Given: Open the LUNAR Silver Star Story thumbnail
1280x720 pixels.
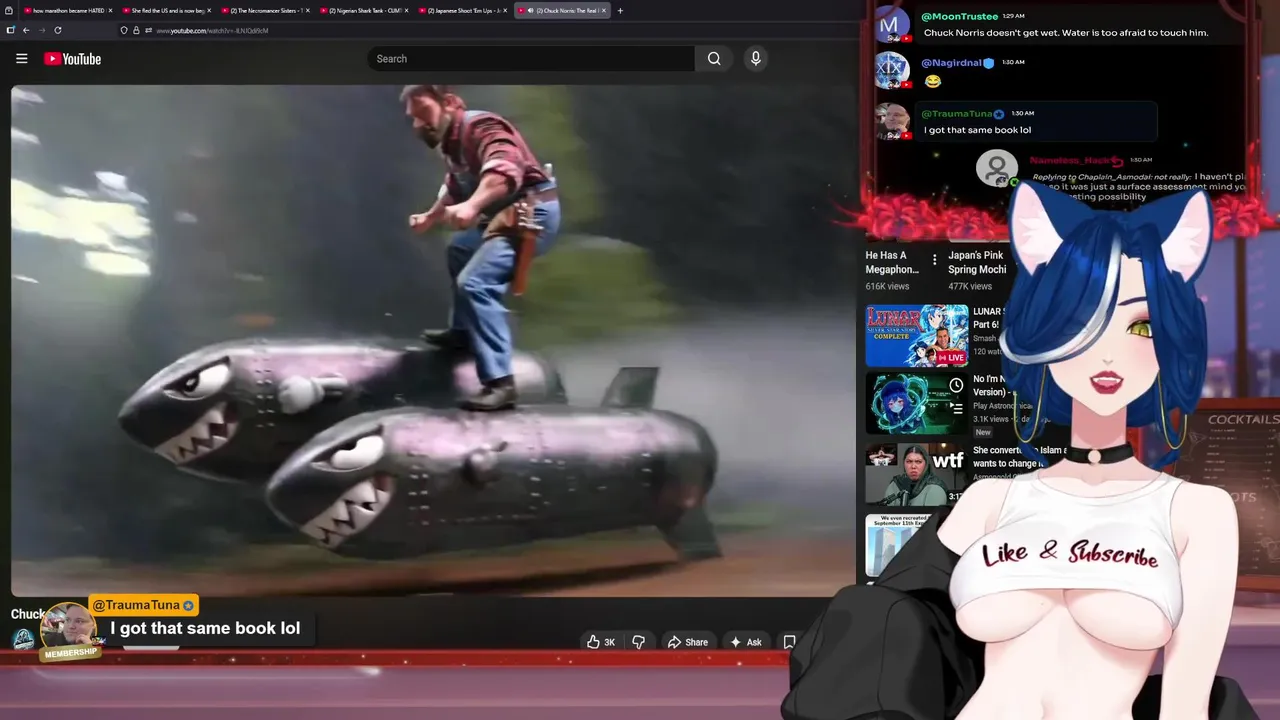Looking at the screenshot, I should 916,335.
